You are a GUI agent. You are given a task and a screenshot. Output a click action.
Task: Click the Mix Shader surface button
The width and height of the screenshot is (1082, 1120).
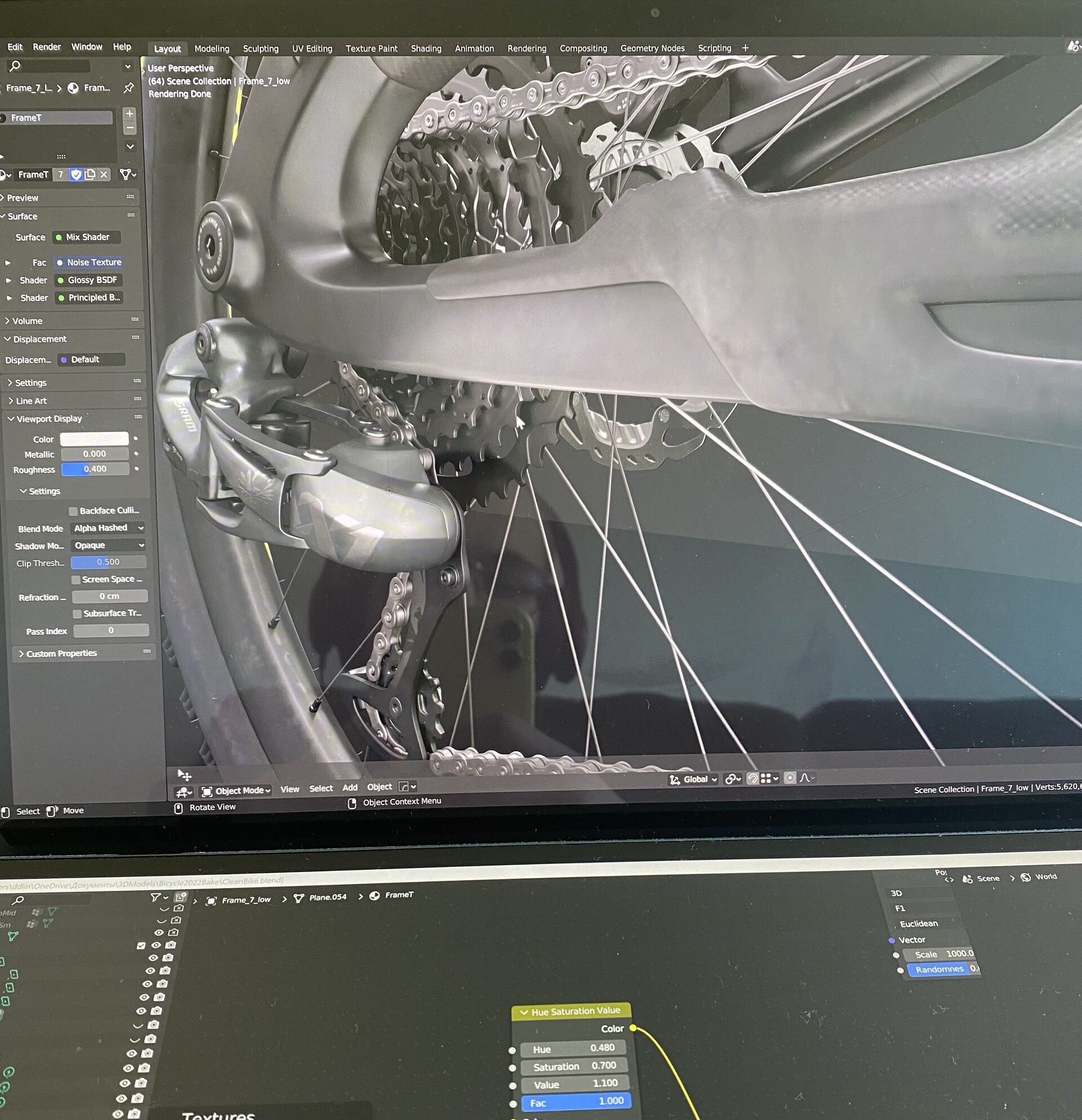87,237
